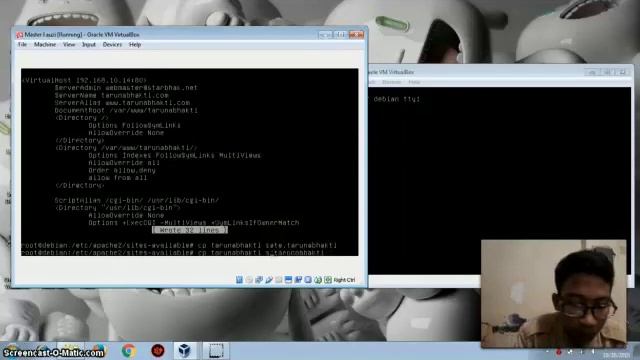This screenshot has height=360, width=640.
Task: Click the ScriptAlias /cgi-bin/ line
Action: click(137, 200)
